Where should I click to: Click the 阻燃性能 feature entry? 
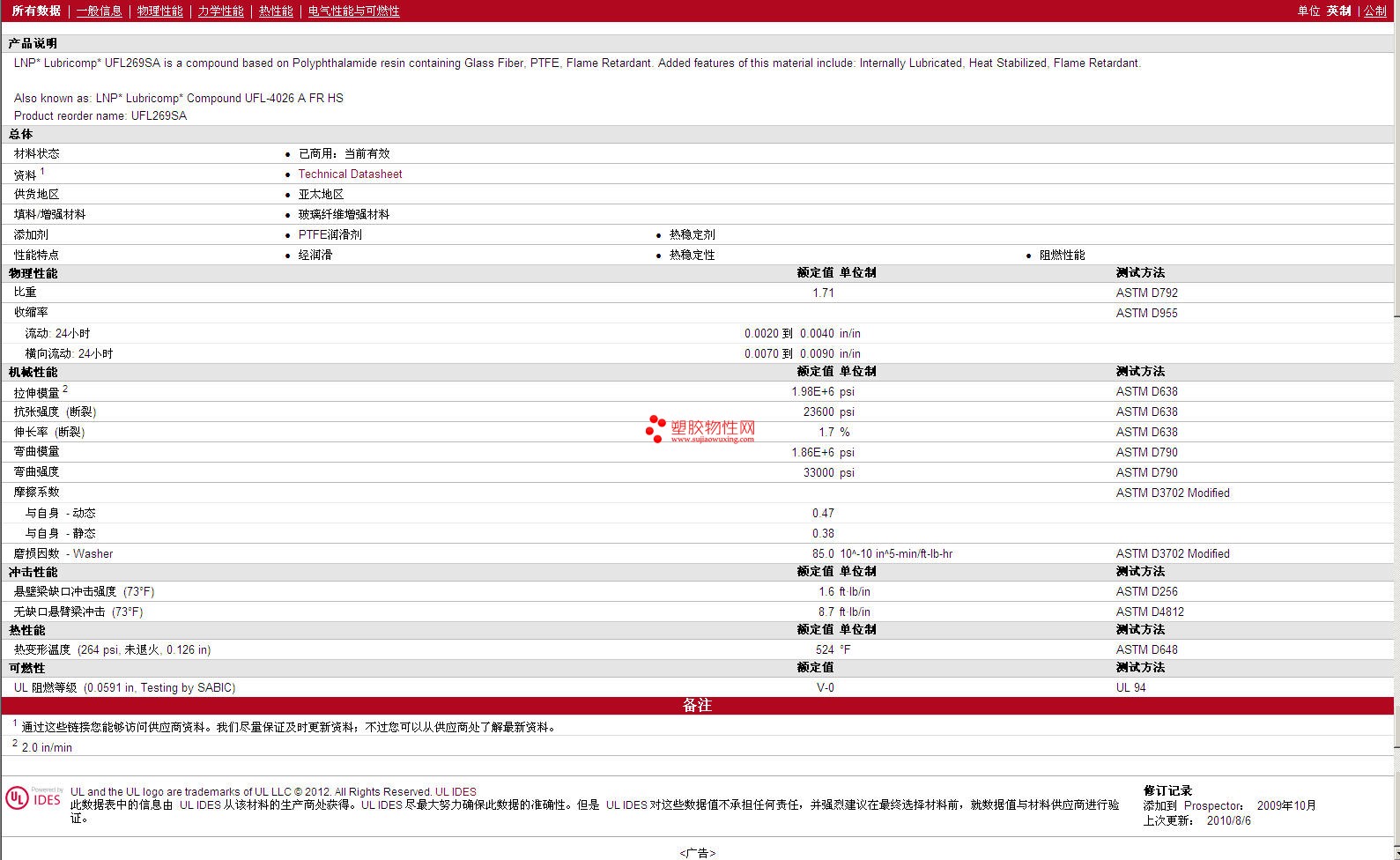(x=1062, y=255)
